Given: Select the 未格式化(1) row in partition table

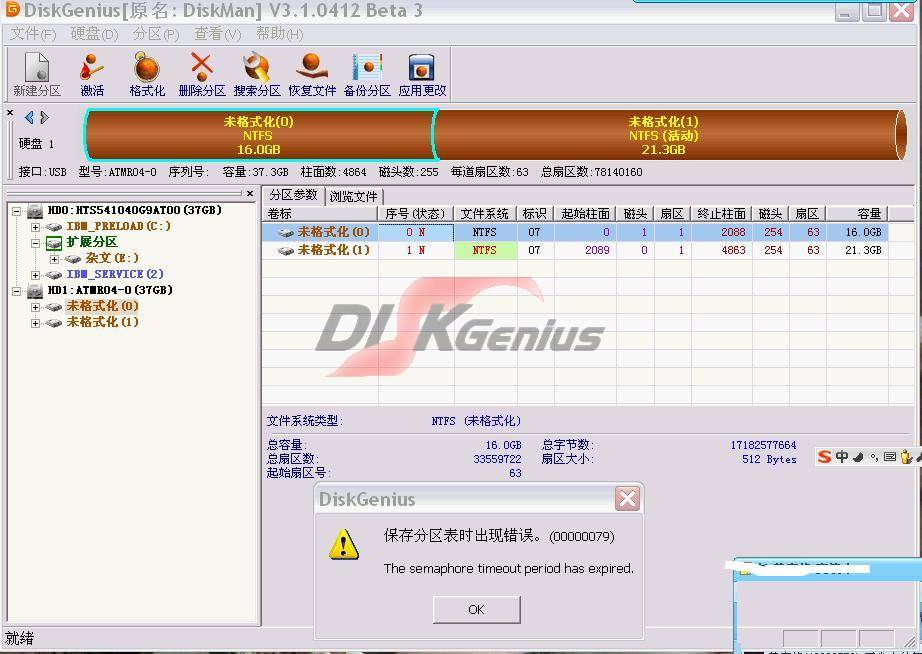Looking at the screenshot, I should pyautogui.click(x=575, y=250).
